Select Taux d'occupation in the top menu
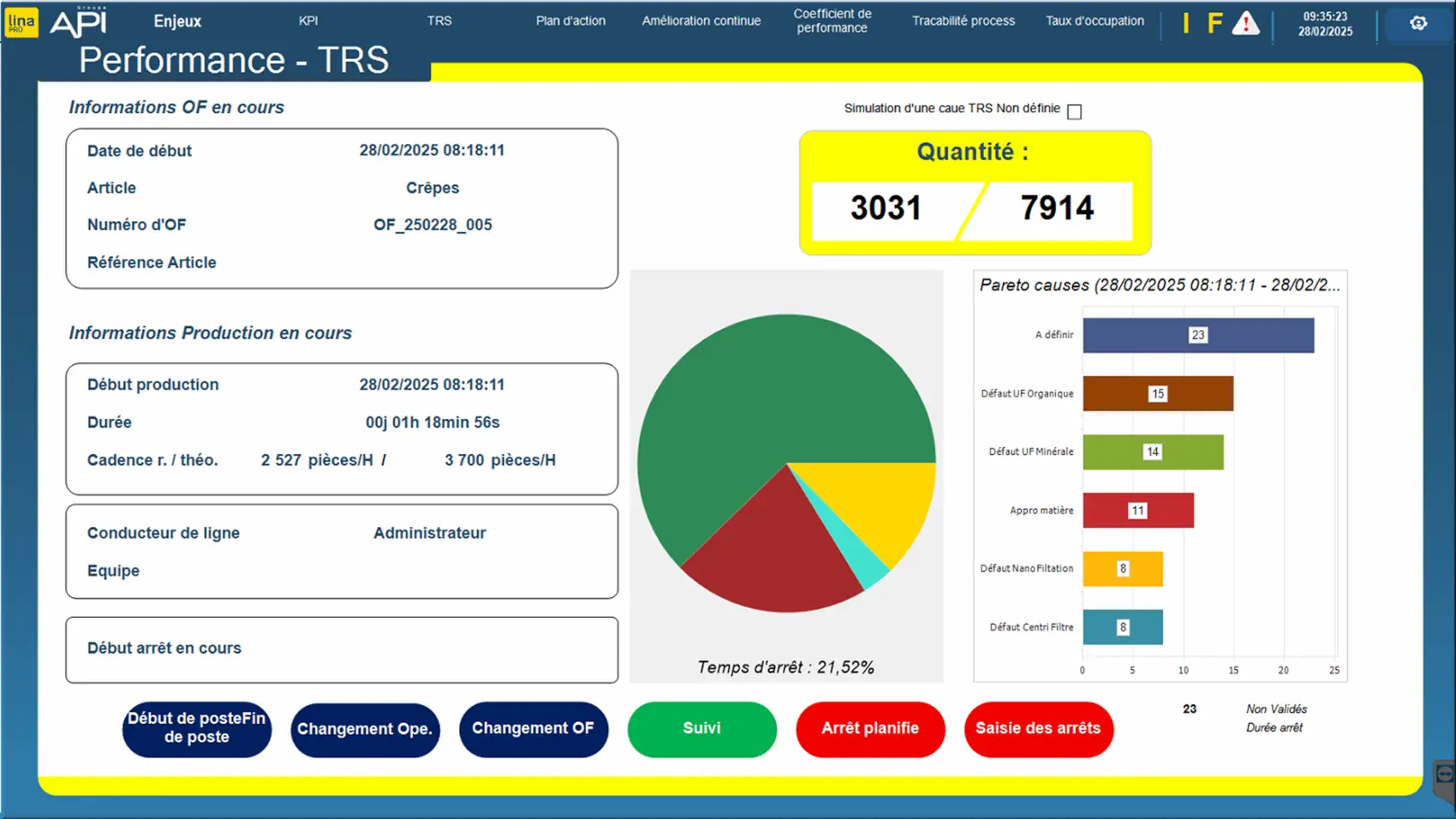The width and height of the screenshot is (1456, 819). (1095, 21)
